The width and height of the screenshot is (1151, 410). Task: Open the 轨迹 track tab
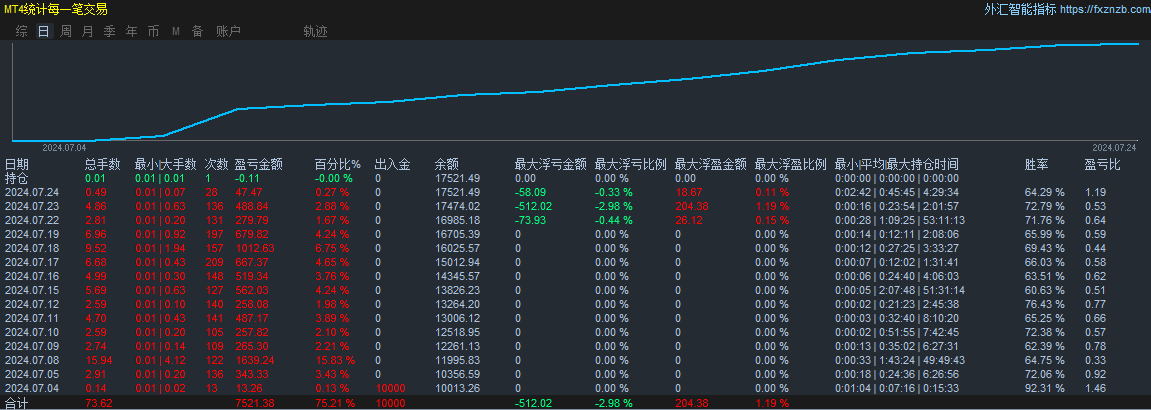316,32
